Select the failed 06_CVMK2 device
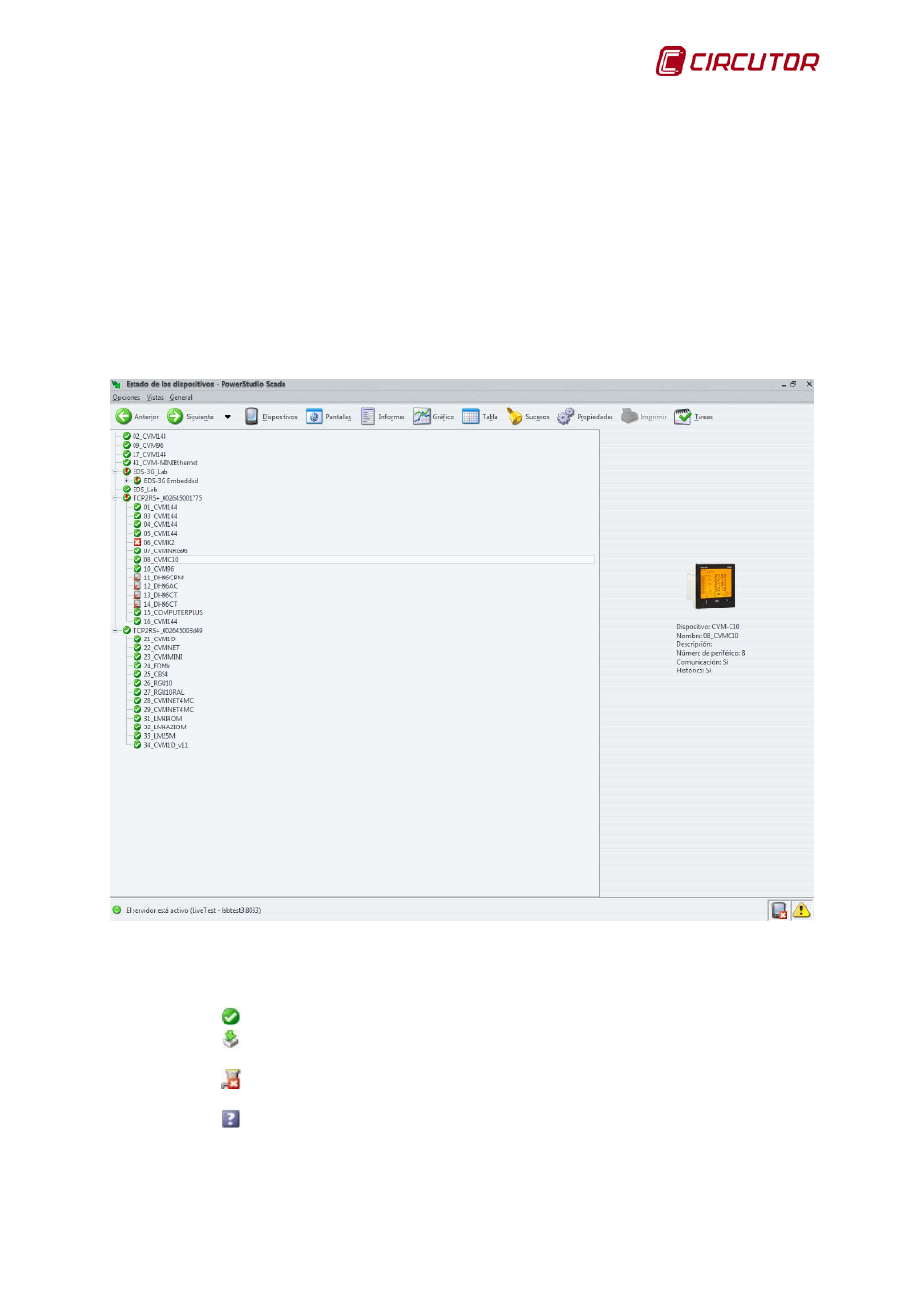The height and width of the screenshot is (1306, 924). pyautogui.click(x=159, y=543)
